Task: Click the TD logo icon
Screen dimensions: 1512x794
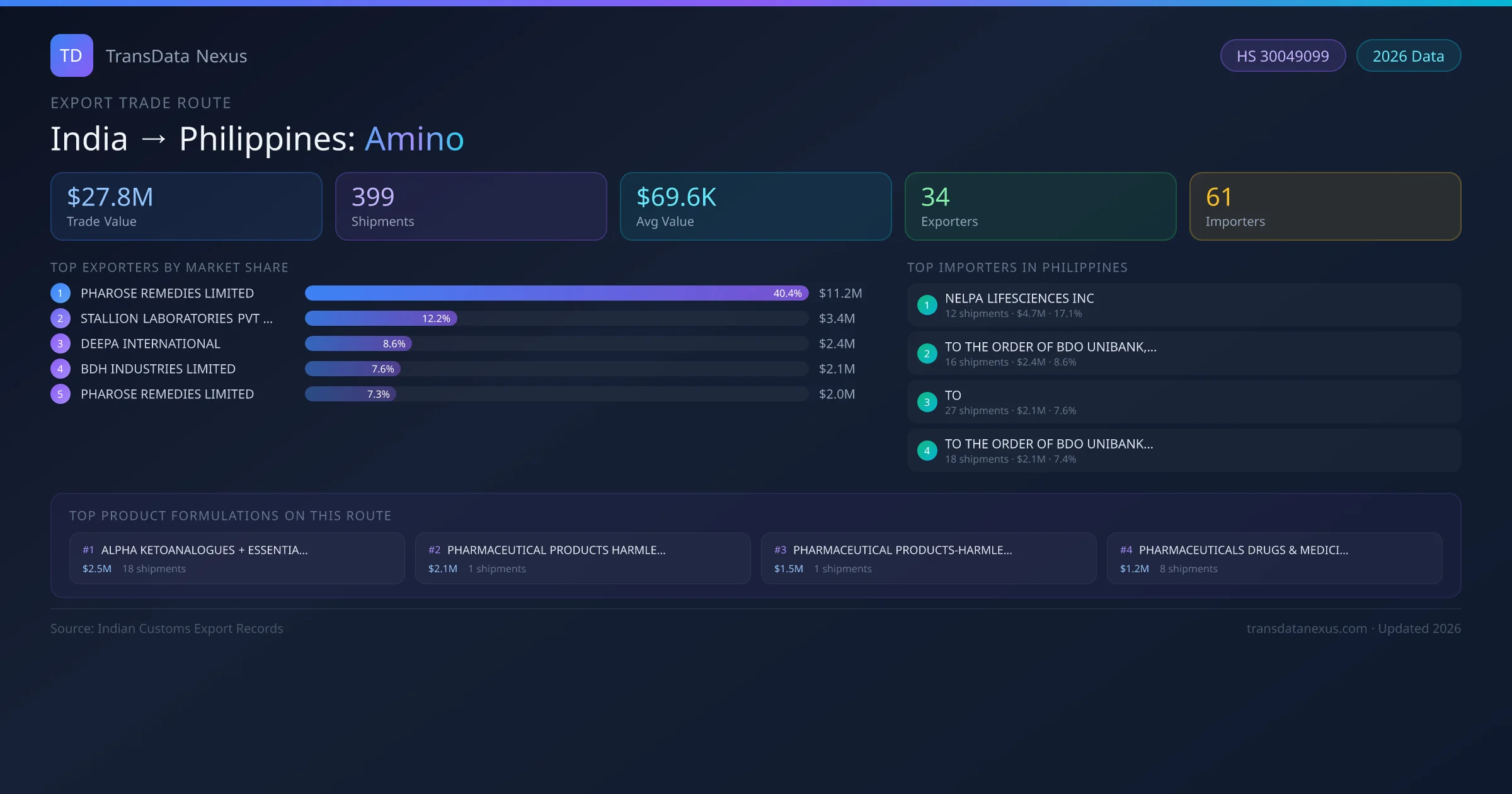Action: tap(71, 55)
